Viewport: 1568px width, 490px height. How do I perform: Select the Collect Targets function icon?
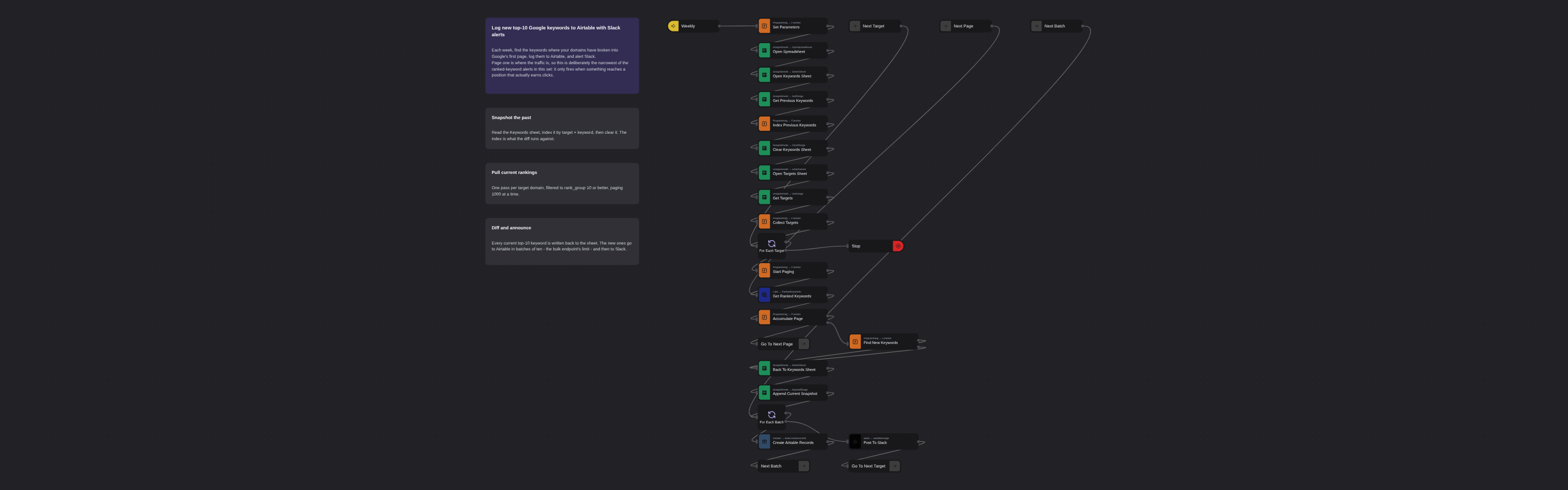764,221
